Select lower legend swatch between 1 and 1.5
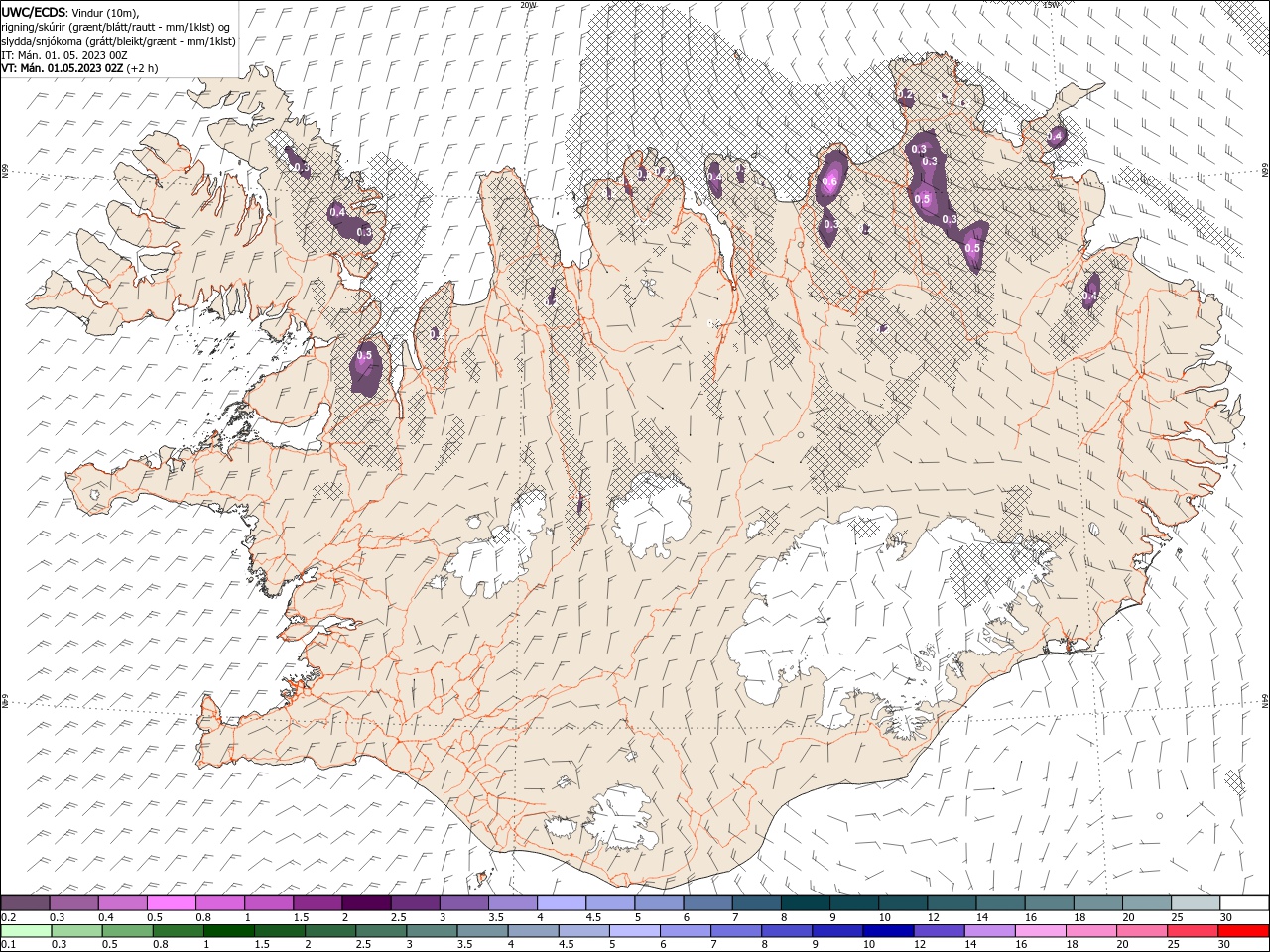Image resolution: width=1270 pixels, height=952 pixels. pyautogui.click(x=229, y=931)
